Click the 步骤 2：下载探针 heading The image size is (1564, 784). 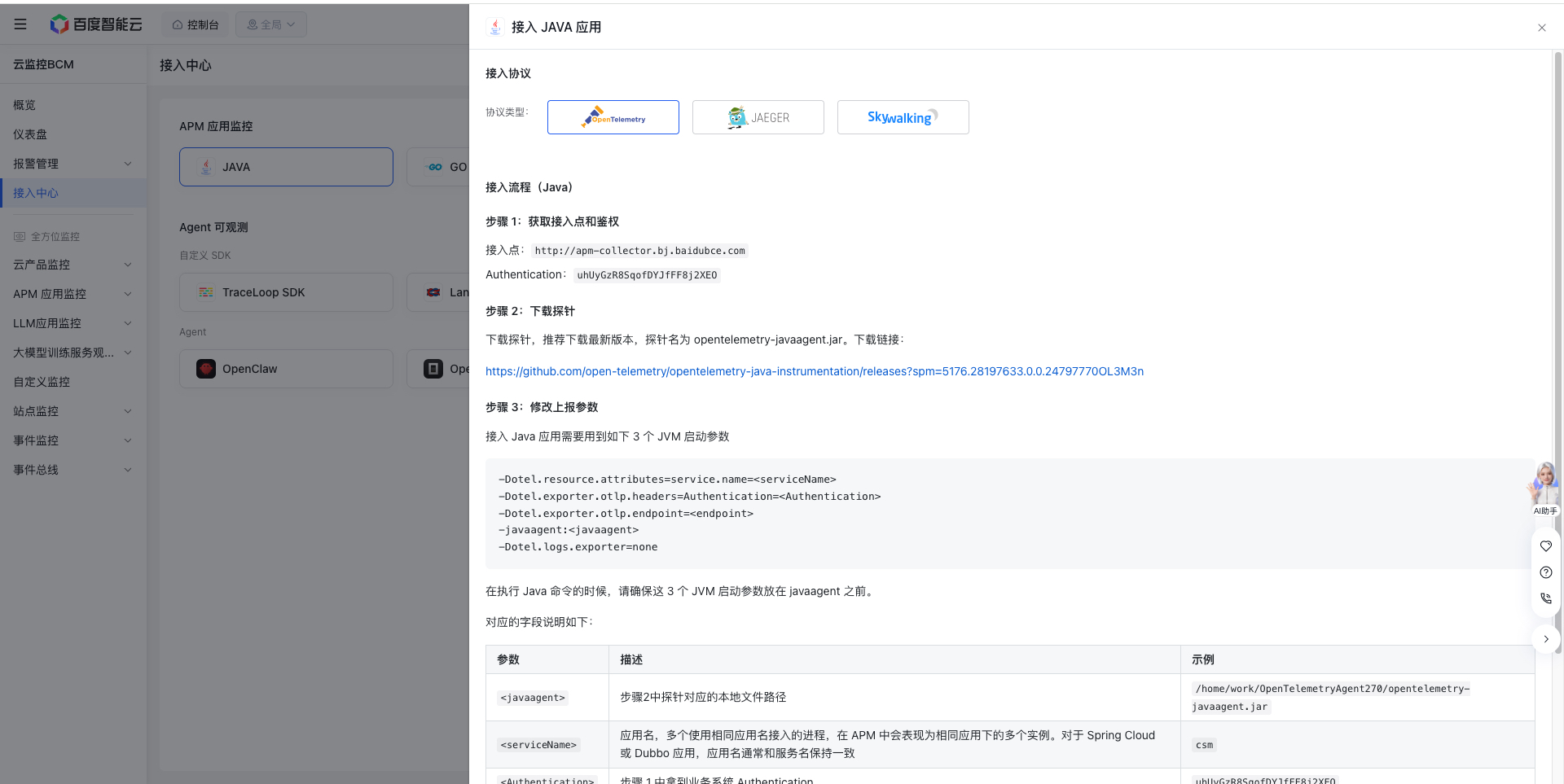coord(530,311)
